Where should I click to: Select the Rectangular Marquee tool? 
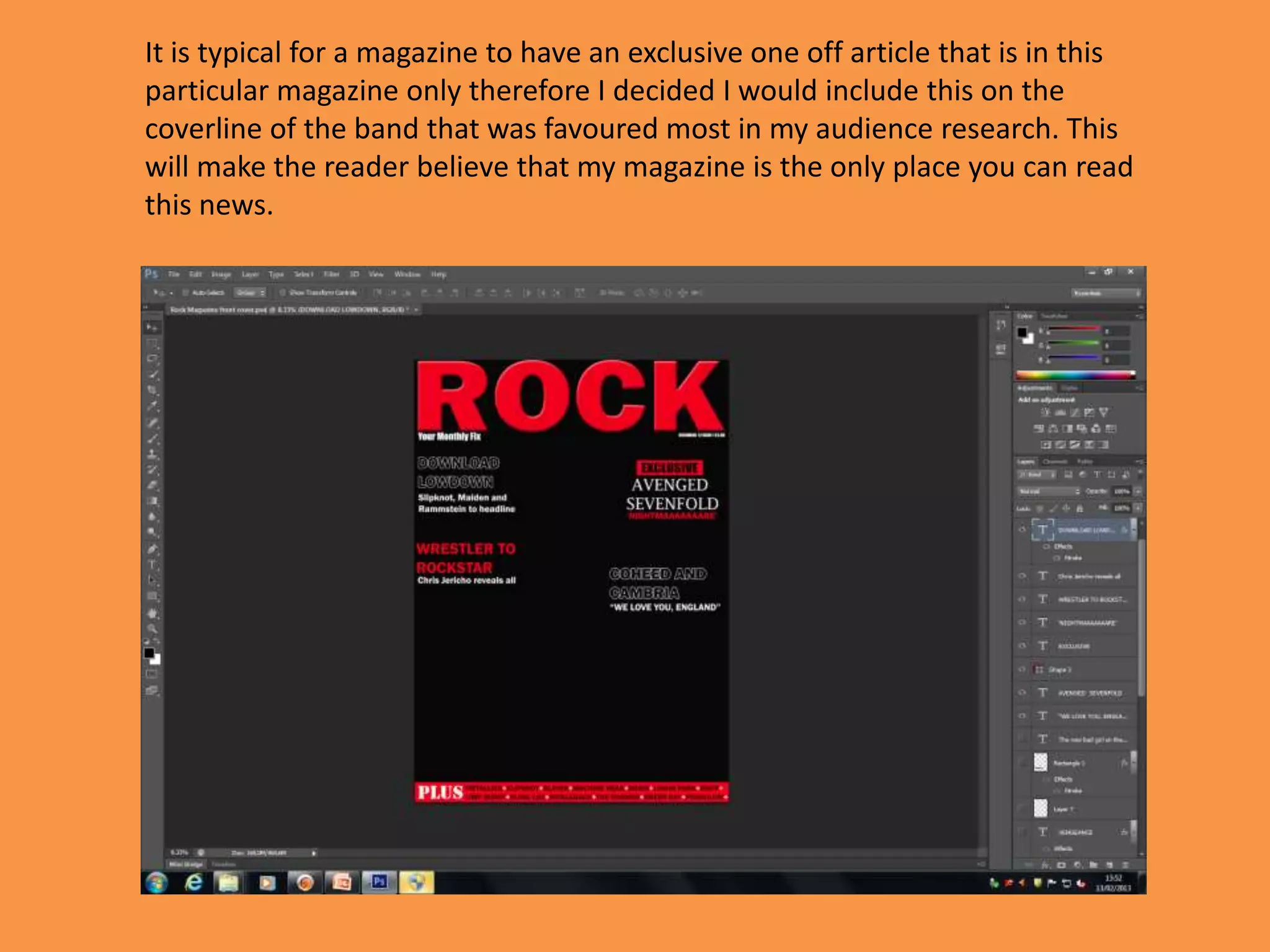click(152, 343)
